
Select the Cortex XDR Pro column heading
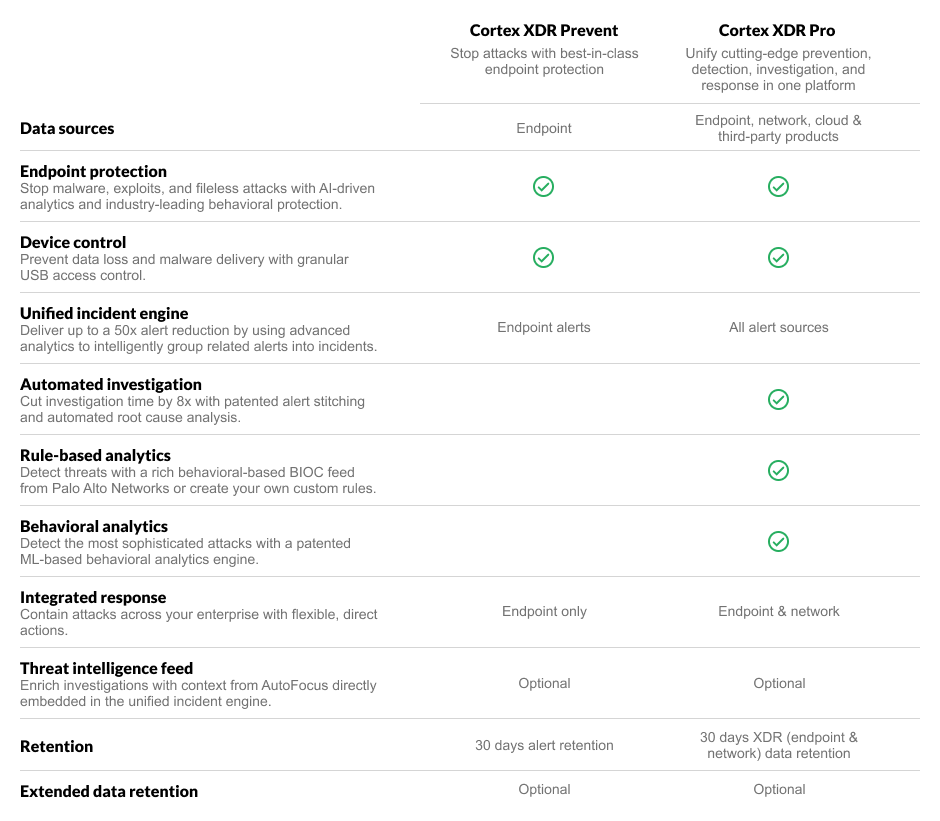[x=777, y=31]
